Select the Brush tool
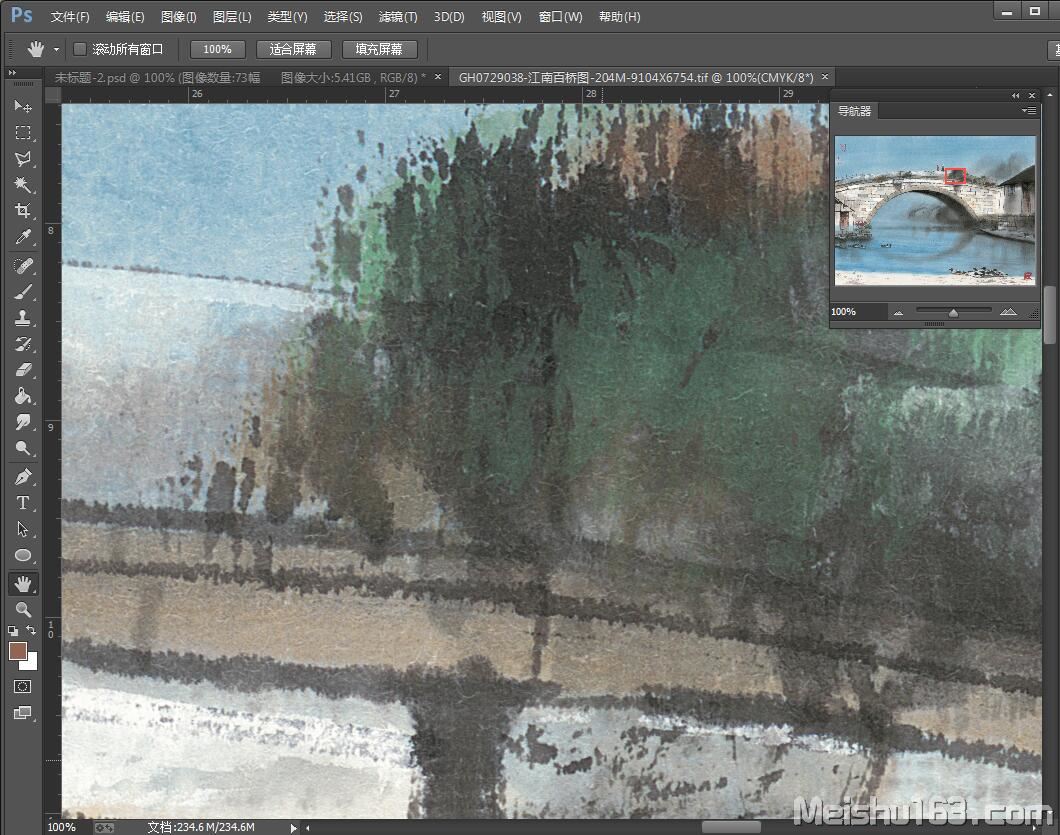 click(22, 292)
